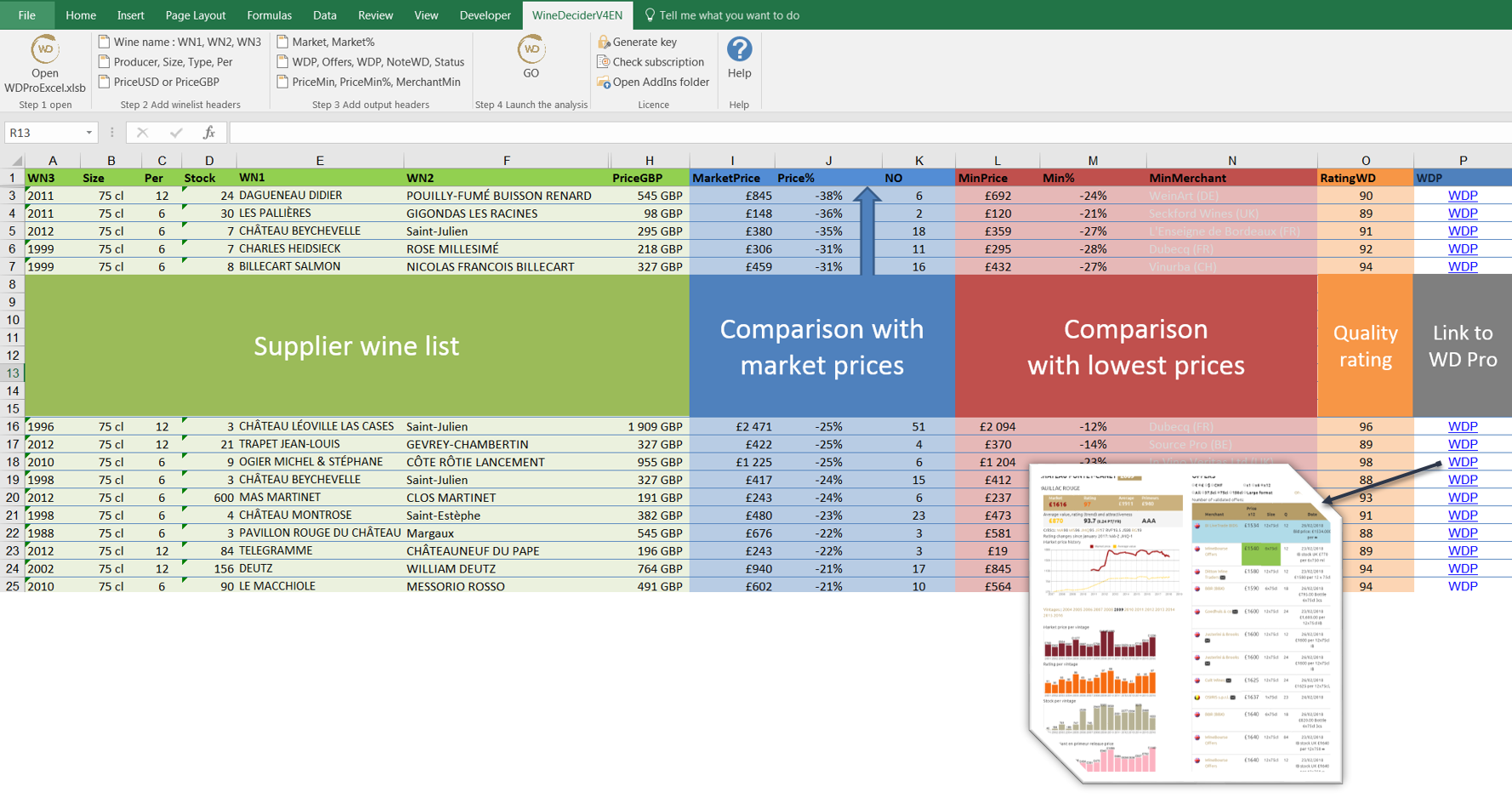Click the Tell me lightbulb icon

tap(650, 15)
